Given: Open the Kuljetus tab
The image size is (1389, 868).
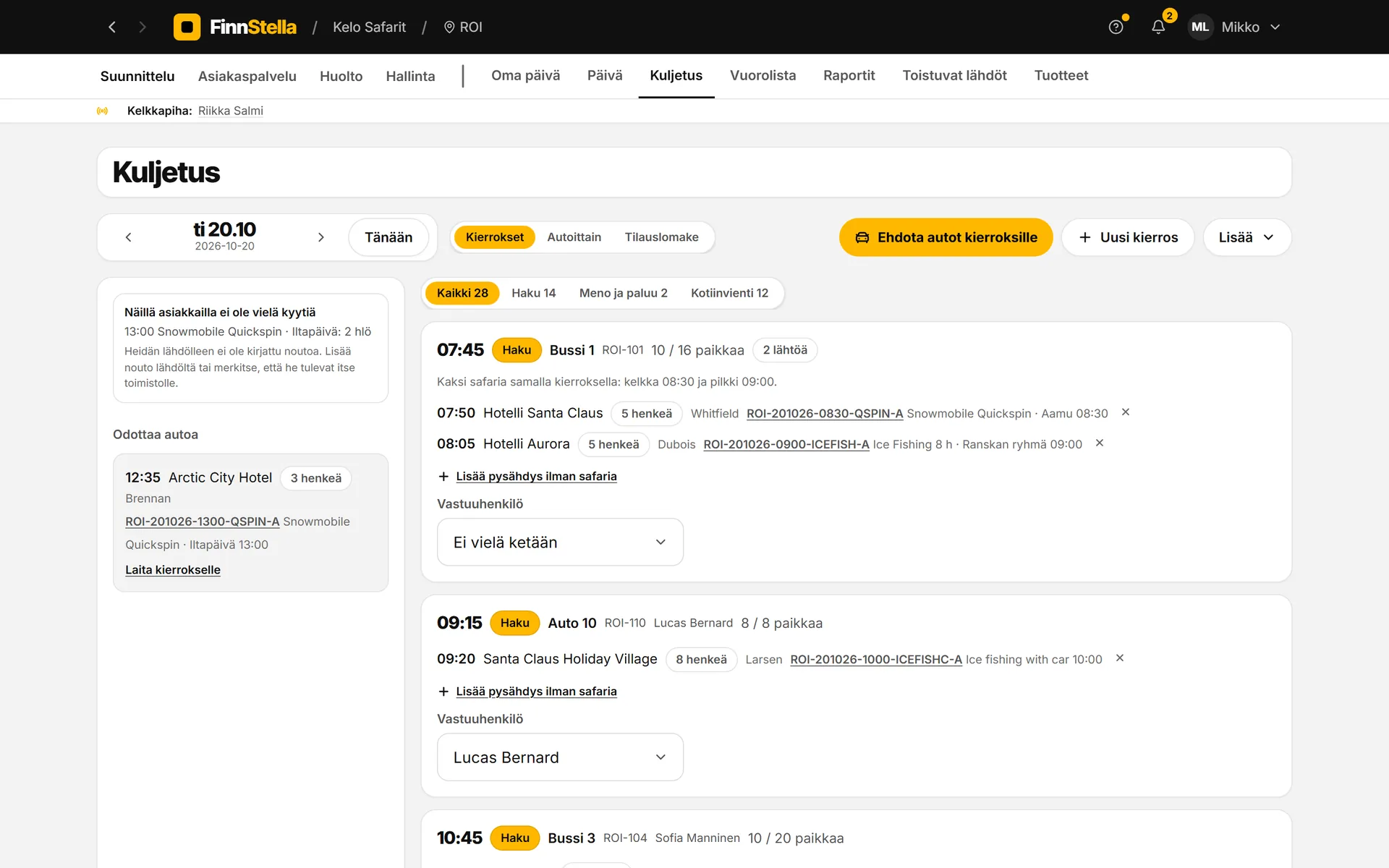Looking at the screenshot, I should (676, 75).
